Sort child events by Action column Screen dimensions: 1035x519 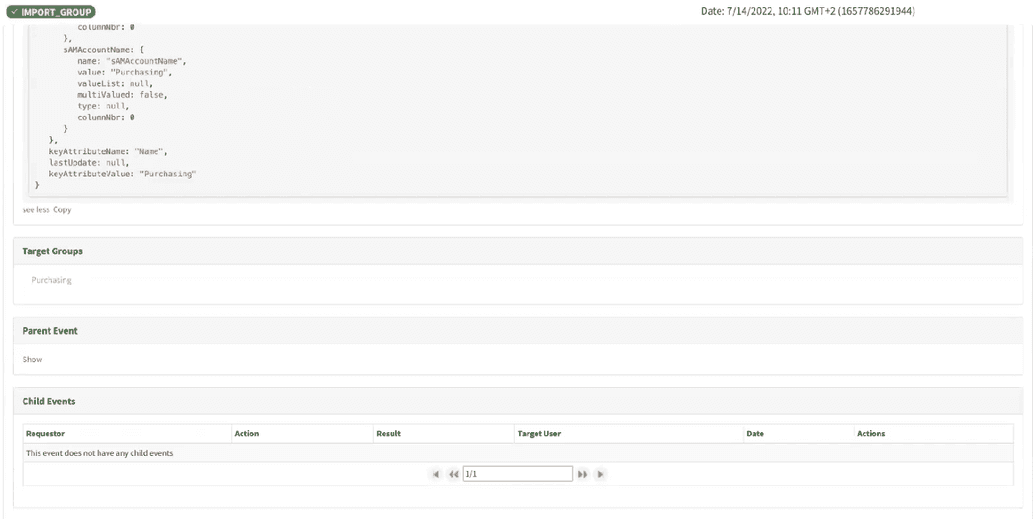click(246, 433)
